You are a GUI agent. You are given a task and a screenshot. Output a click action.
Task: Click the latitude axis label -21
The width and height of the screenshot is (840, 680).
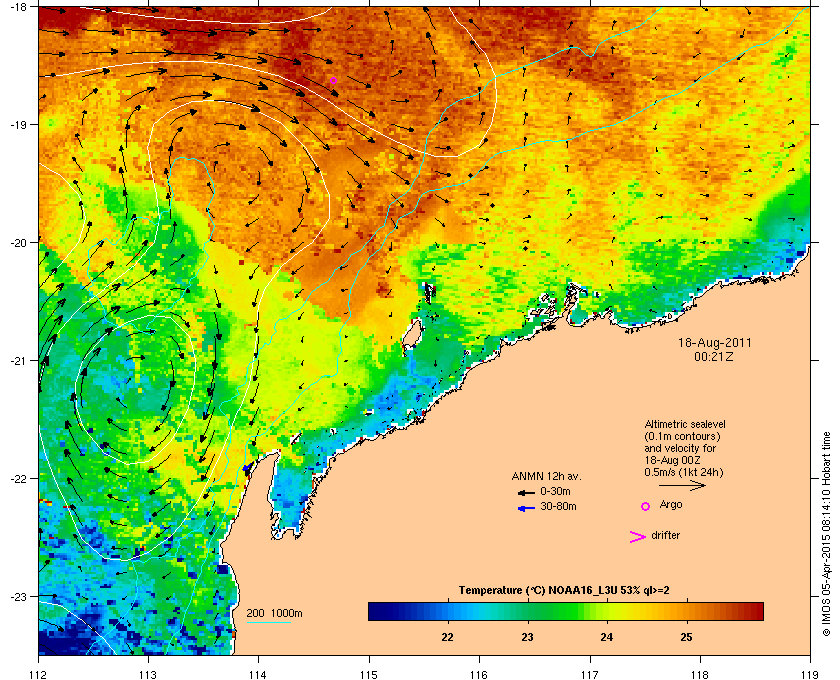click(18, 360)
